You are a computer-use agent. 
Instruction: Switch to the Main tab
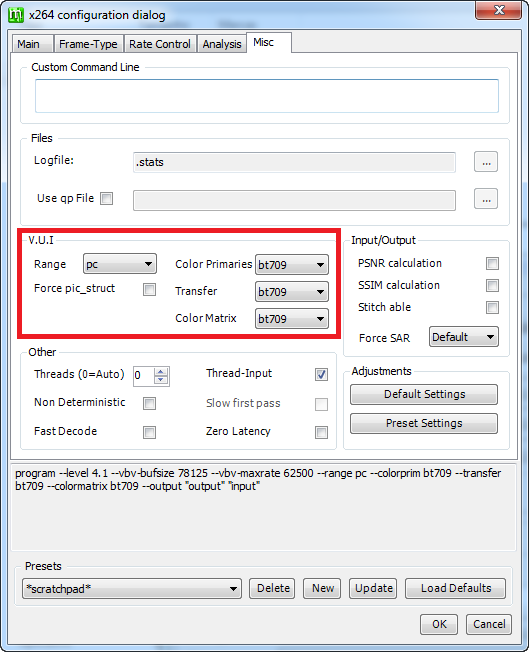point(32,44)
